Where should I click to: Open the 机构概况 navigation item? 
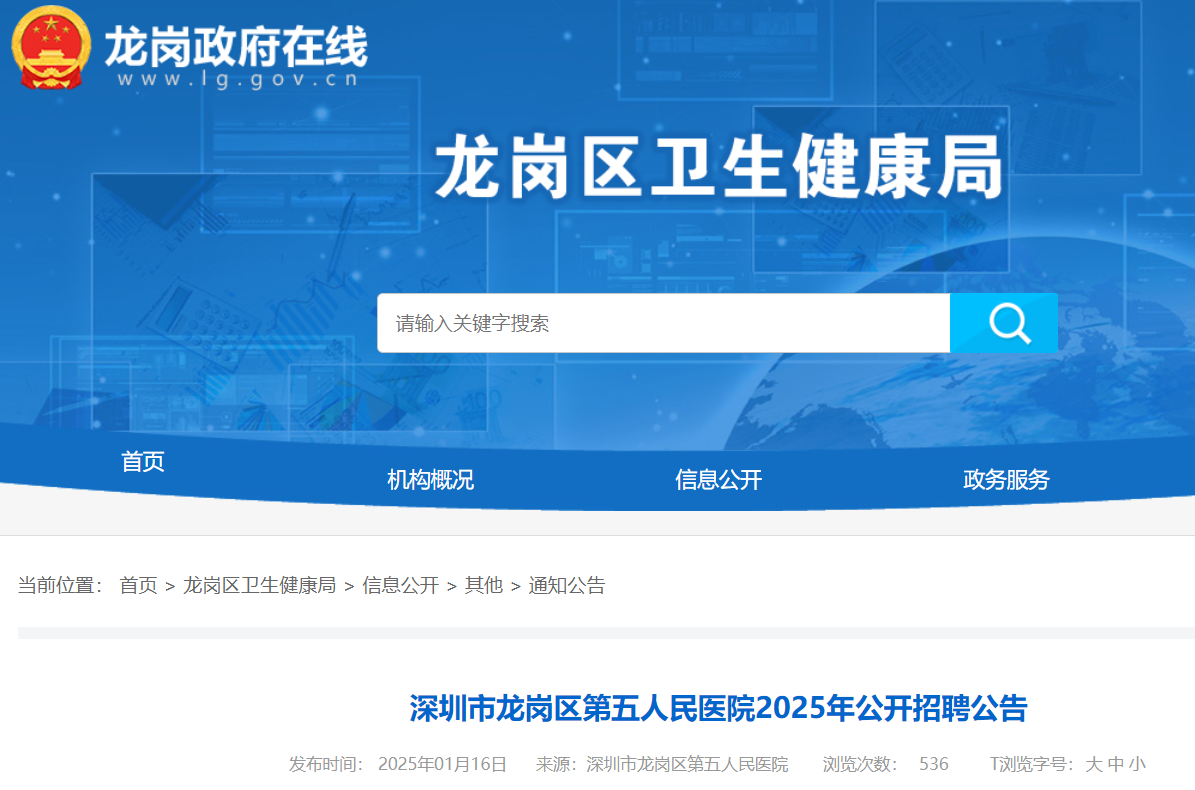[430, 479]
